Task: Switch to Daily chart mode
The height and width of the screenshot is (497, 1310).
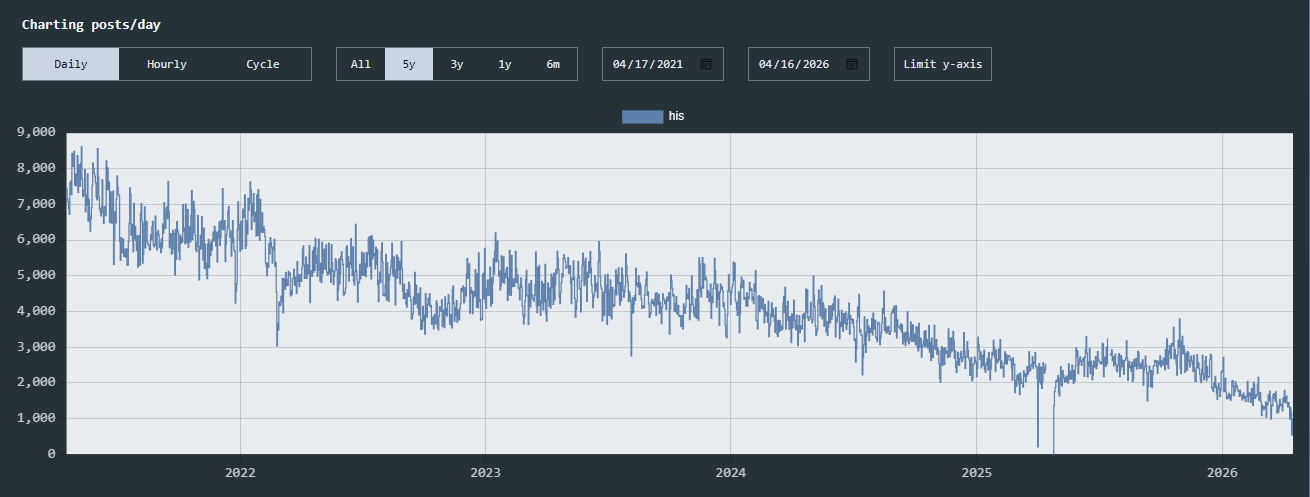Action: 71,64
